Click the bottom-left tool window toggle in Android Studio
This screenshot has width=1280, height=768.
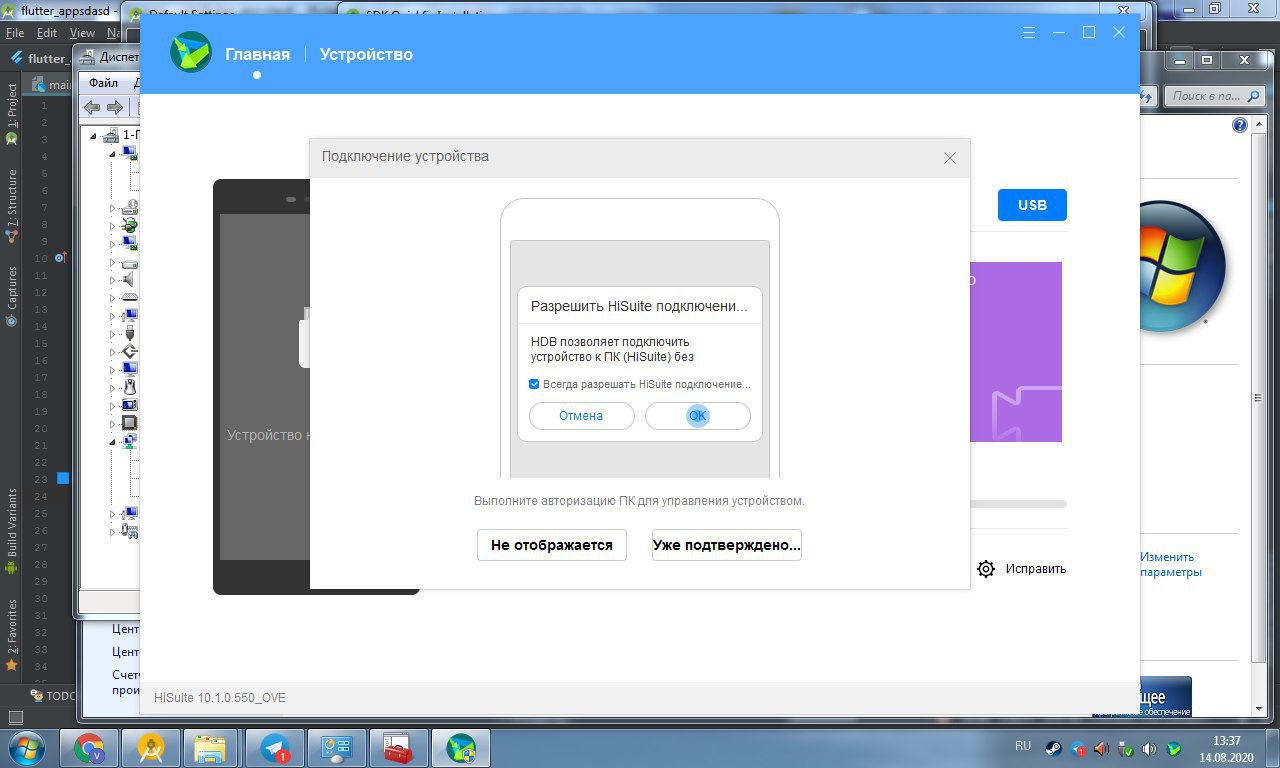(14, 717)
